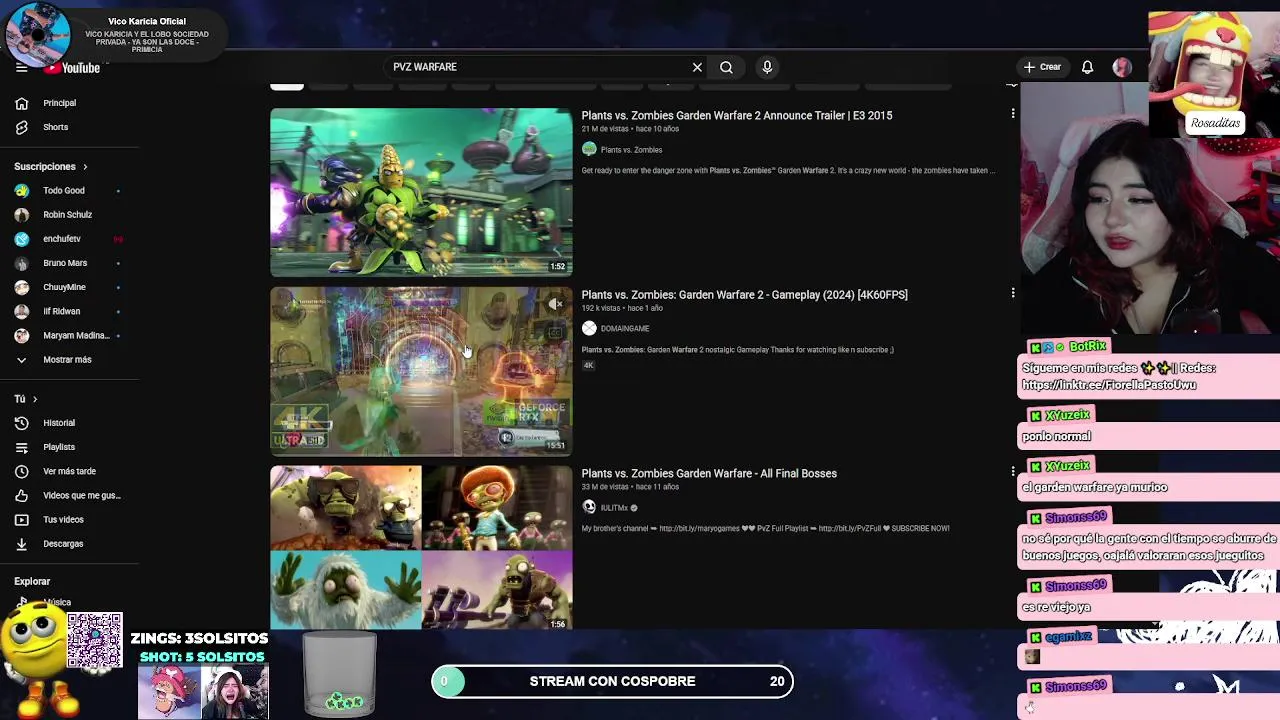Play Garden Warfare 2 Gameplay 2024 thumbnail
Screen dimensions: 1280x720
point(421,371)
